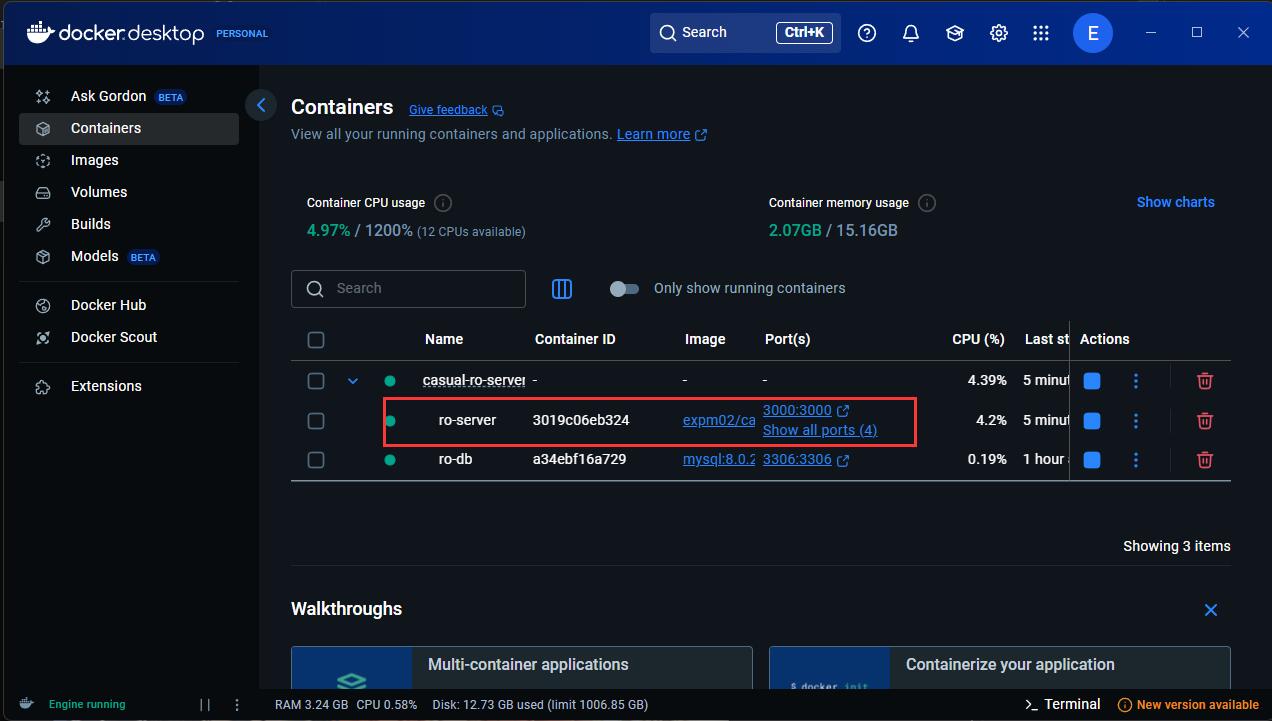Open Models in the sidebar
The width and height of the screenshot is (1272, 721).
[x=129, y=256]
